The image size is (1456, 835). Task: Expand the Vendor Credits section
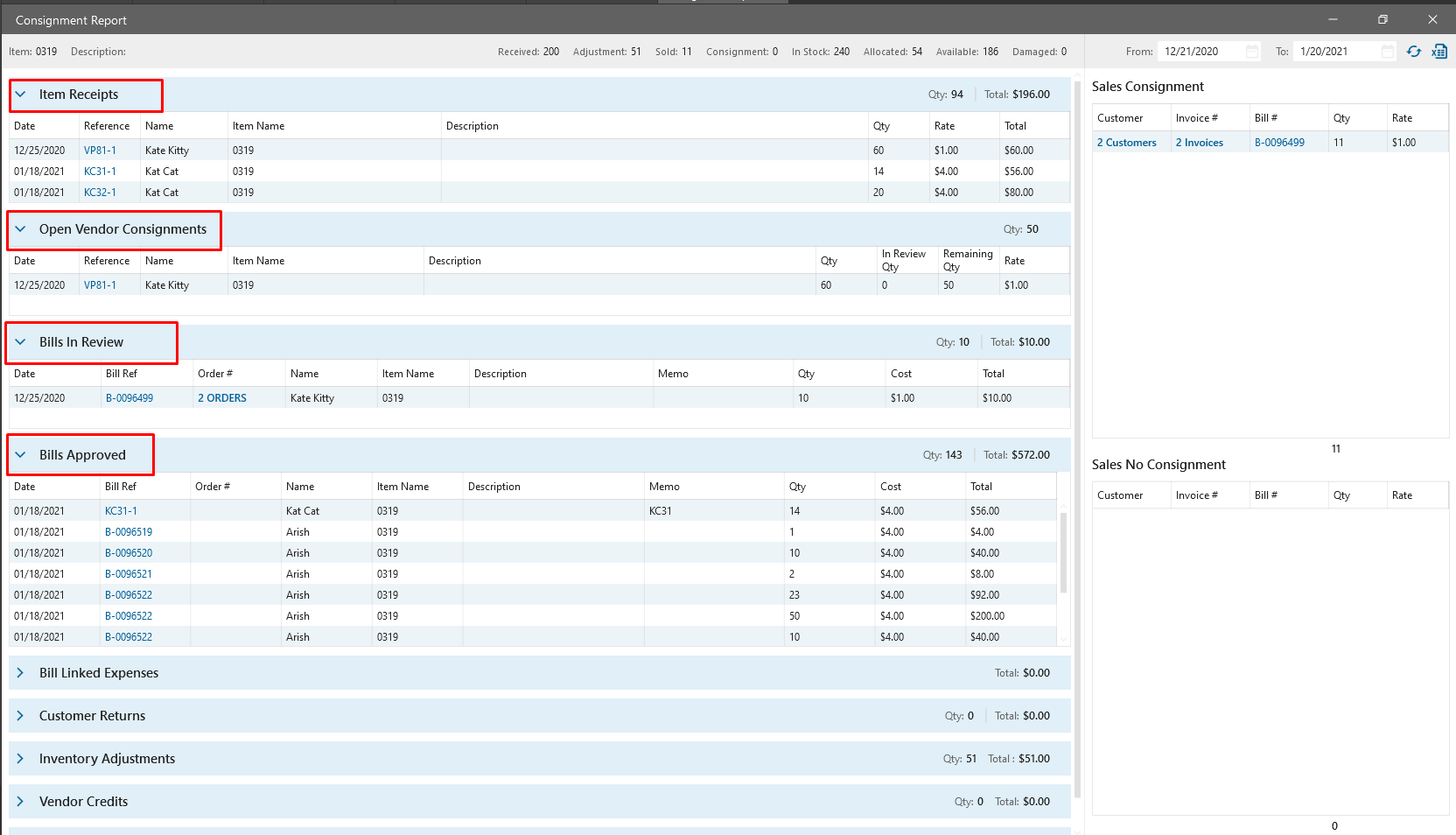(21, 802)
